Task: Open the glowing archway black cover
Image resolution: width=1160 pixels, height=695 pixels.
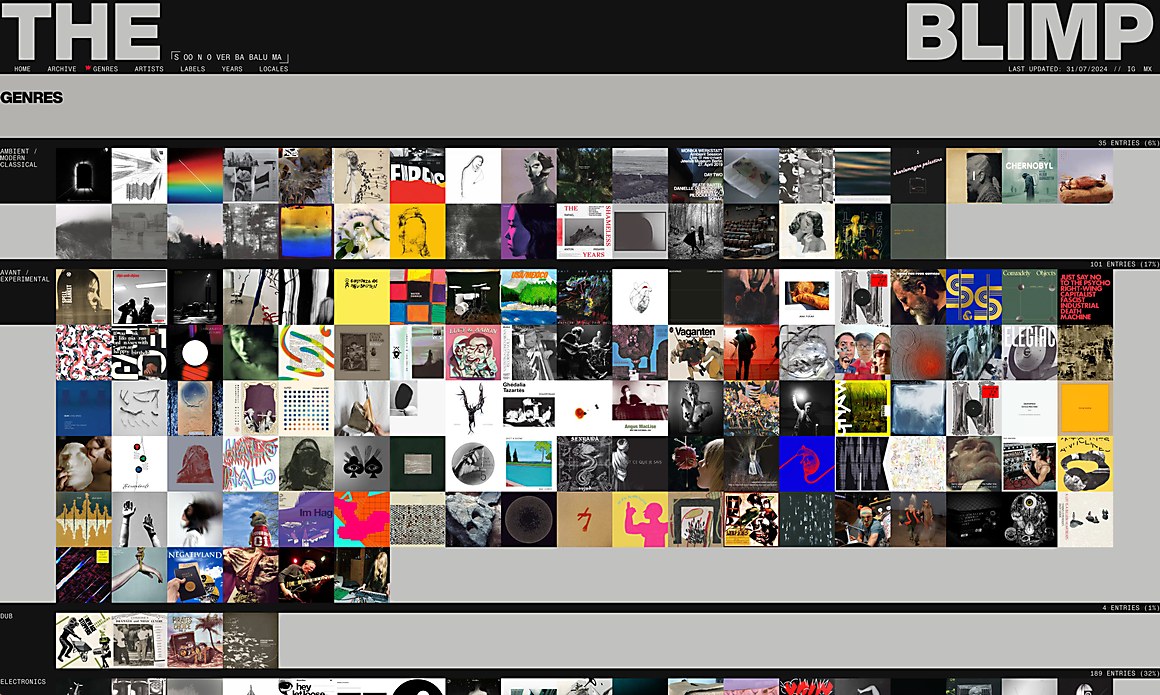Action: 84,175
